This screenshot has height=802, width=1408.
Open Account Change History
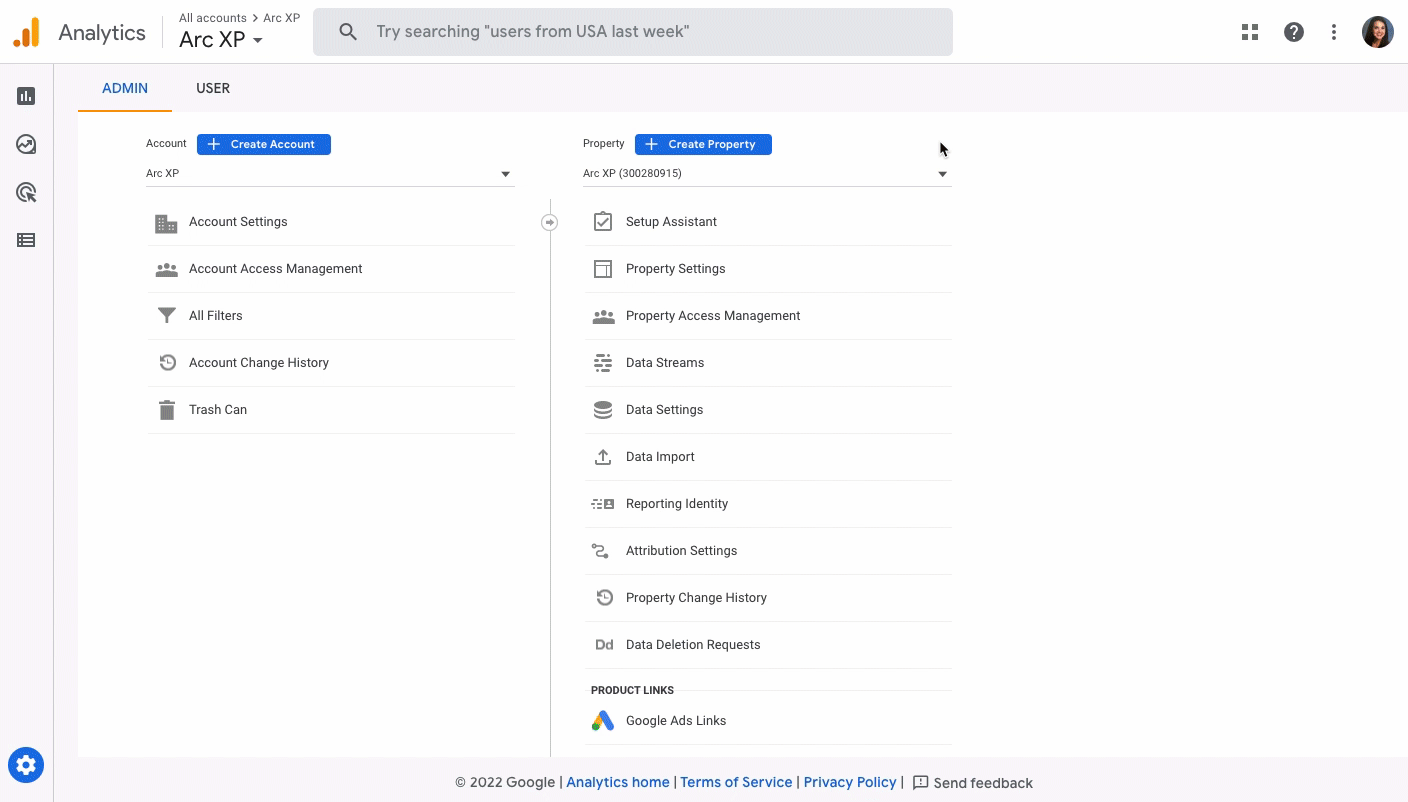pos(259,363)
